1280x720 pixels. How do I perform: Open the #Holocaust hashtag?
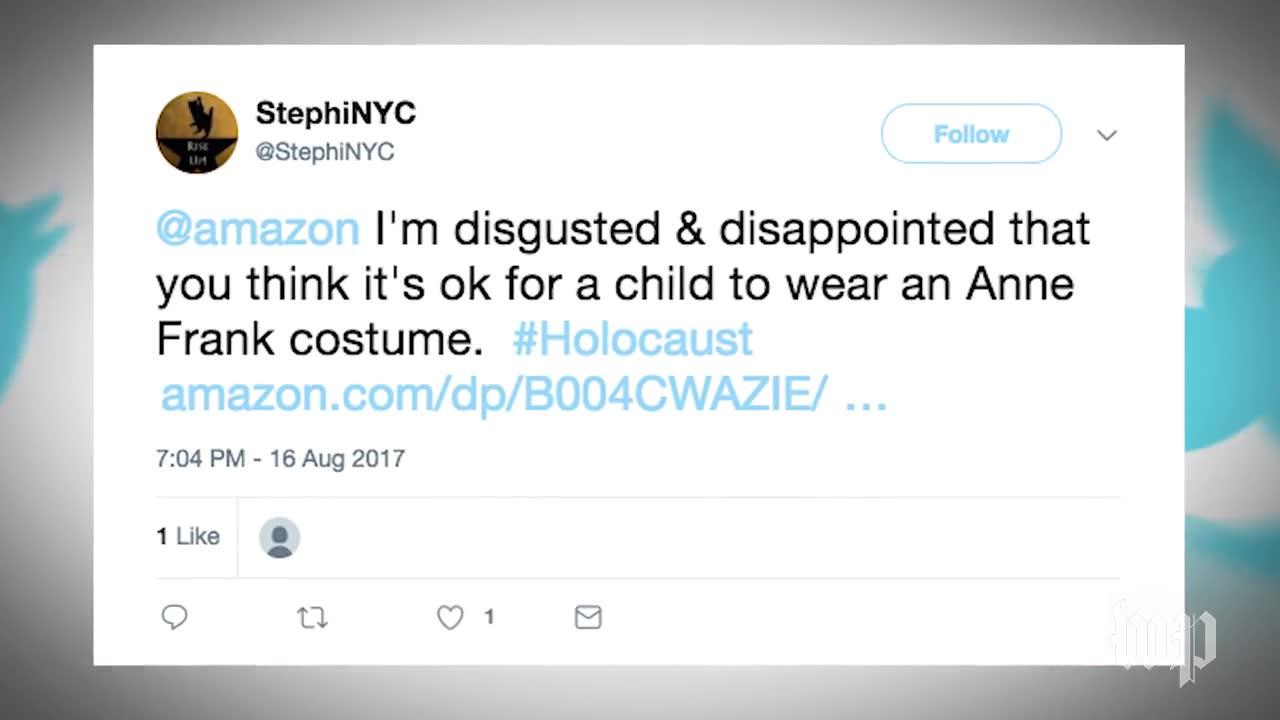(x=632, y=340)
